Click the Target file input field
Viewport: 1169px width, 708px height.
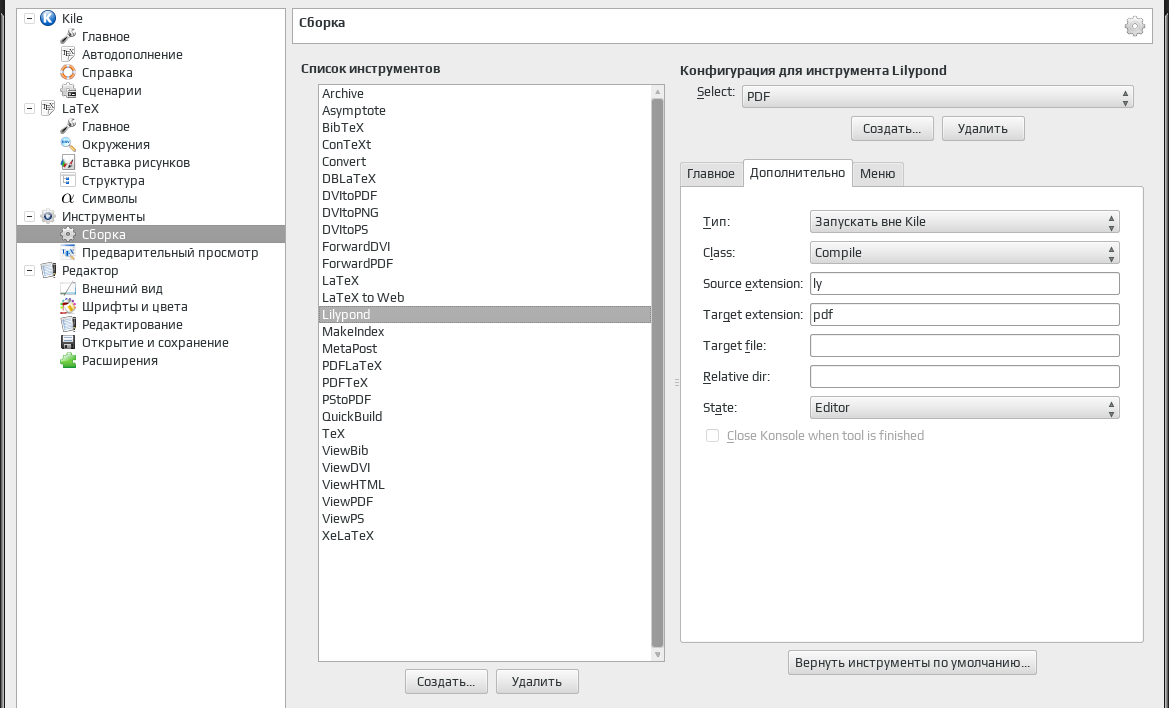964,346
